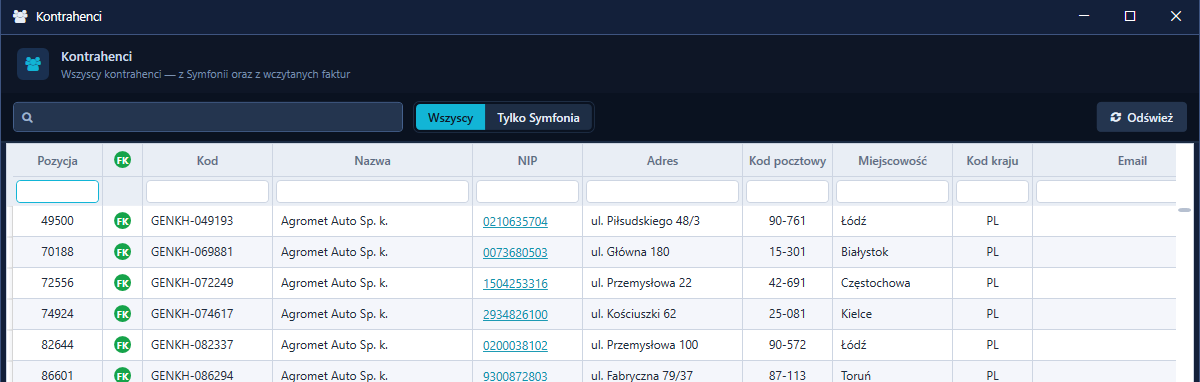
Task: Select cell GENKH-072249
Action: coord(207,283)
